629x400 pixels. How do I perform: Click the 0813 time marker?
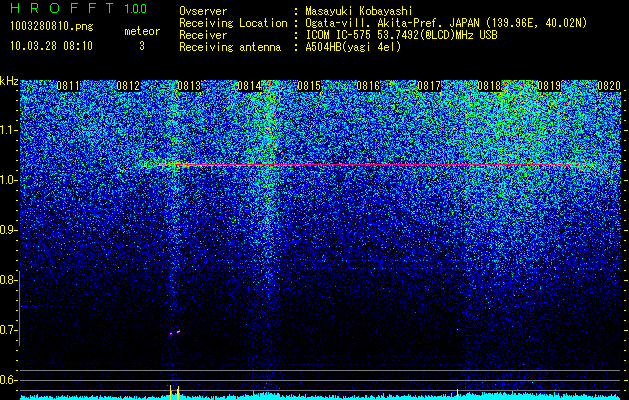click(x=189, y=86)
